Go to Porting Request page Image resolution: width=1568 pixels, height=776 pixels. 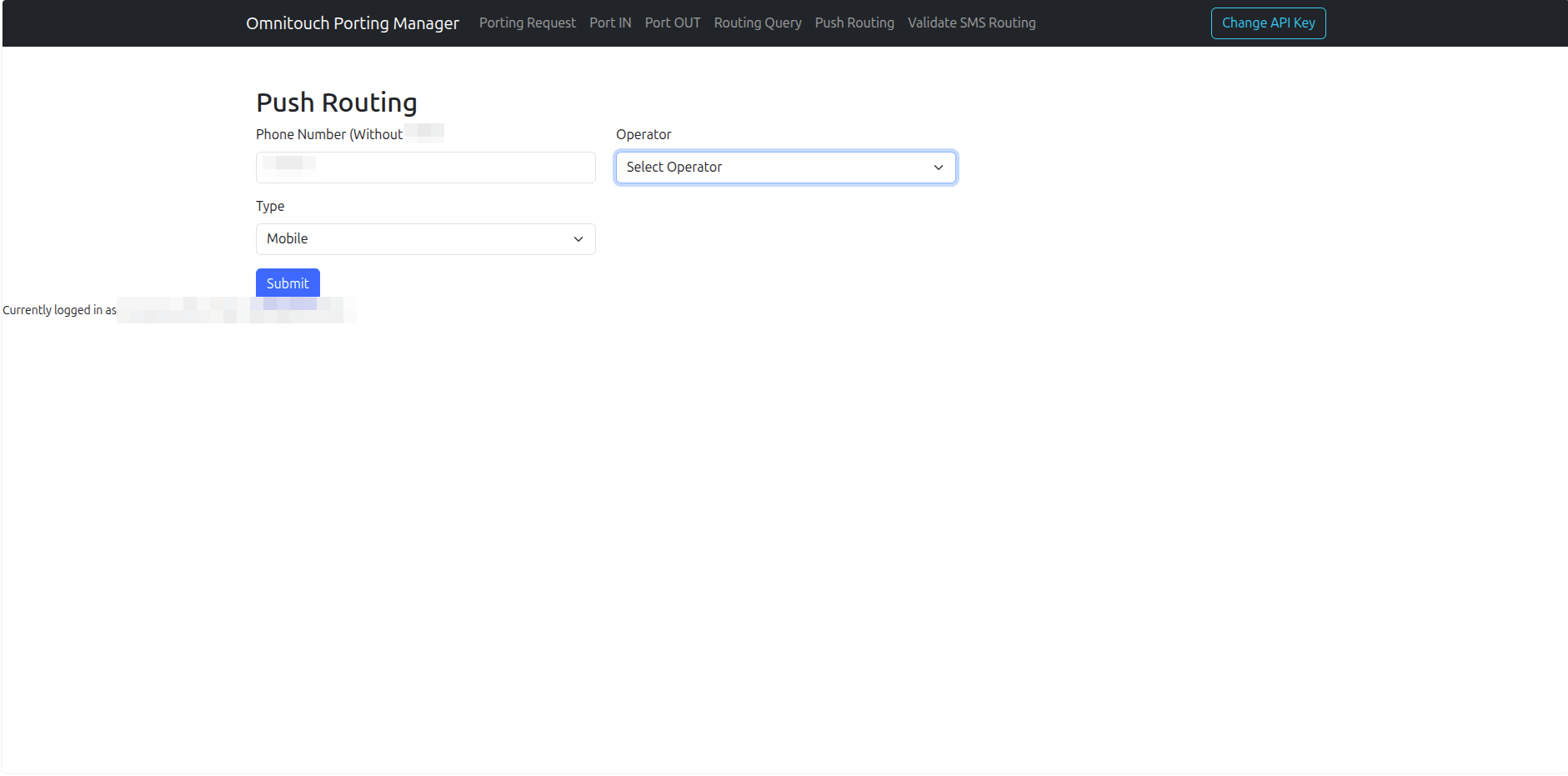(x=528, y=23)
